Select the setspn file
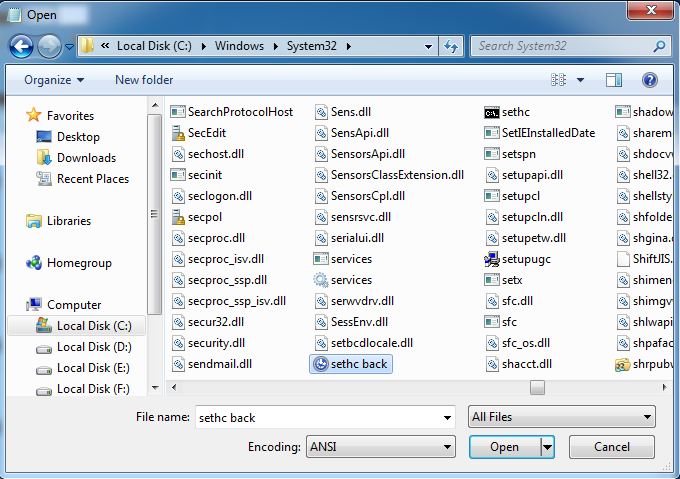The width and height of the screenshot is (680, 479). (510, 154)
